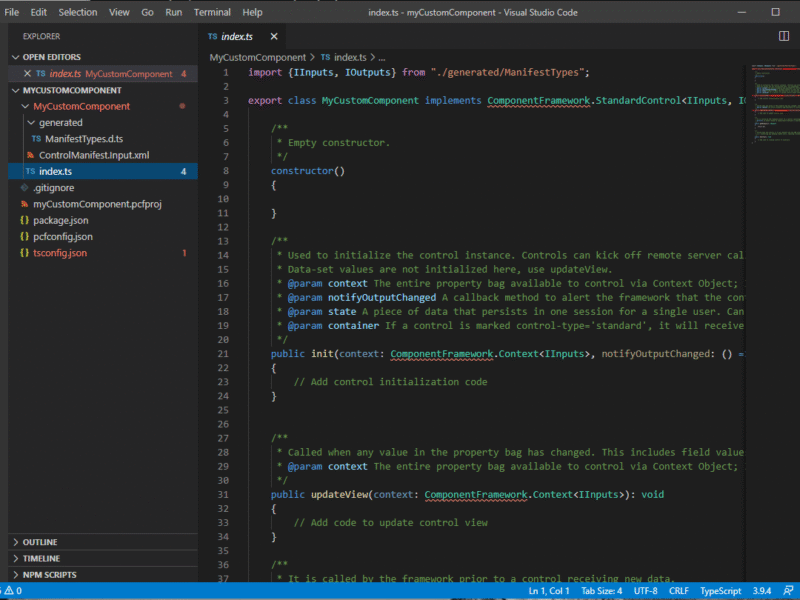Open ControlManifest.Input.xml file
This screenshot has height=600, width=800.
[94, 155]
